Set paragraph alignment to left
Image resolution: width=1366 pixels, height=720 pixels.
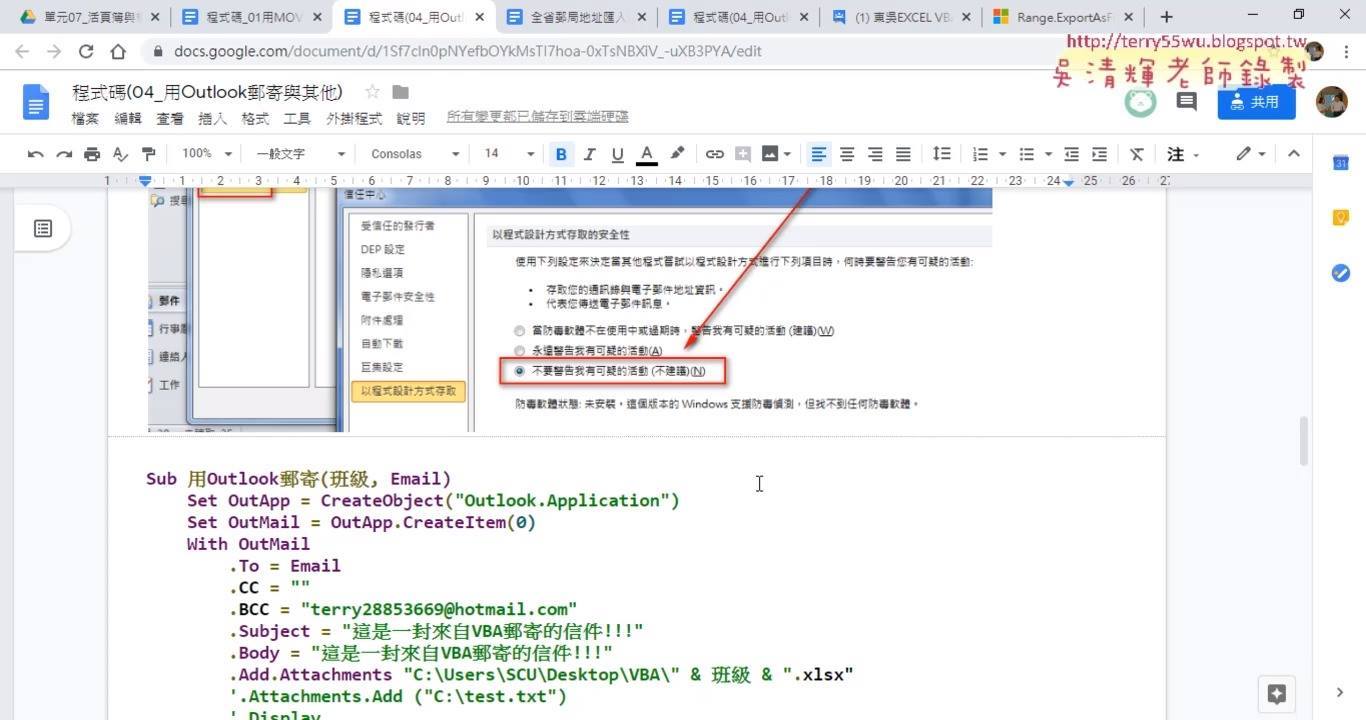click(x=819, y=154)
